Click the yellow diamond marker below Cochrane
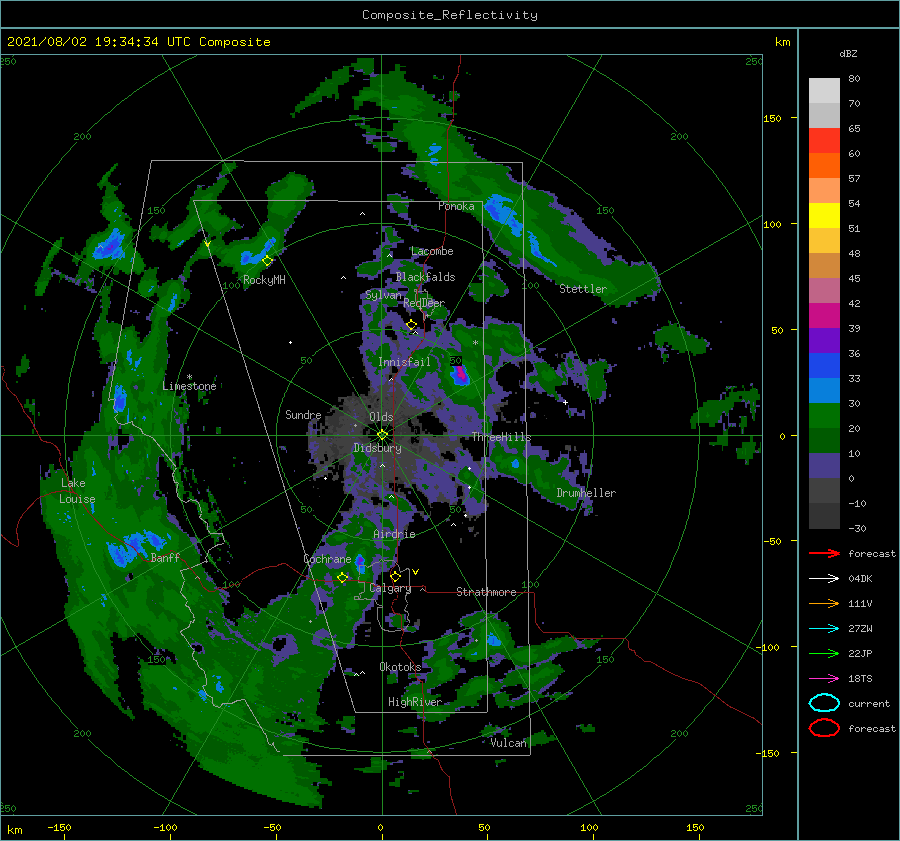 coord(342,577)
